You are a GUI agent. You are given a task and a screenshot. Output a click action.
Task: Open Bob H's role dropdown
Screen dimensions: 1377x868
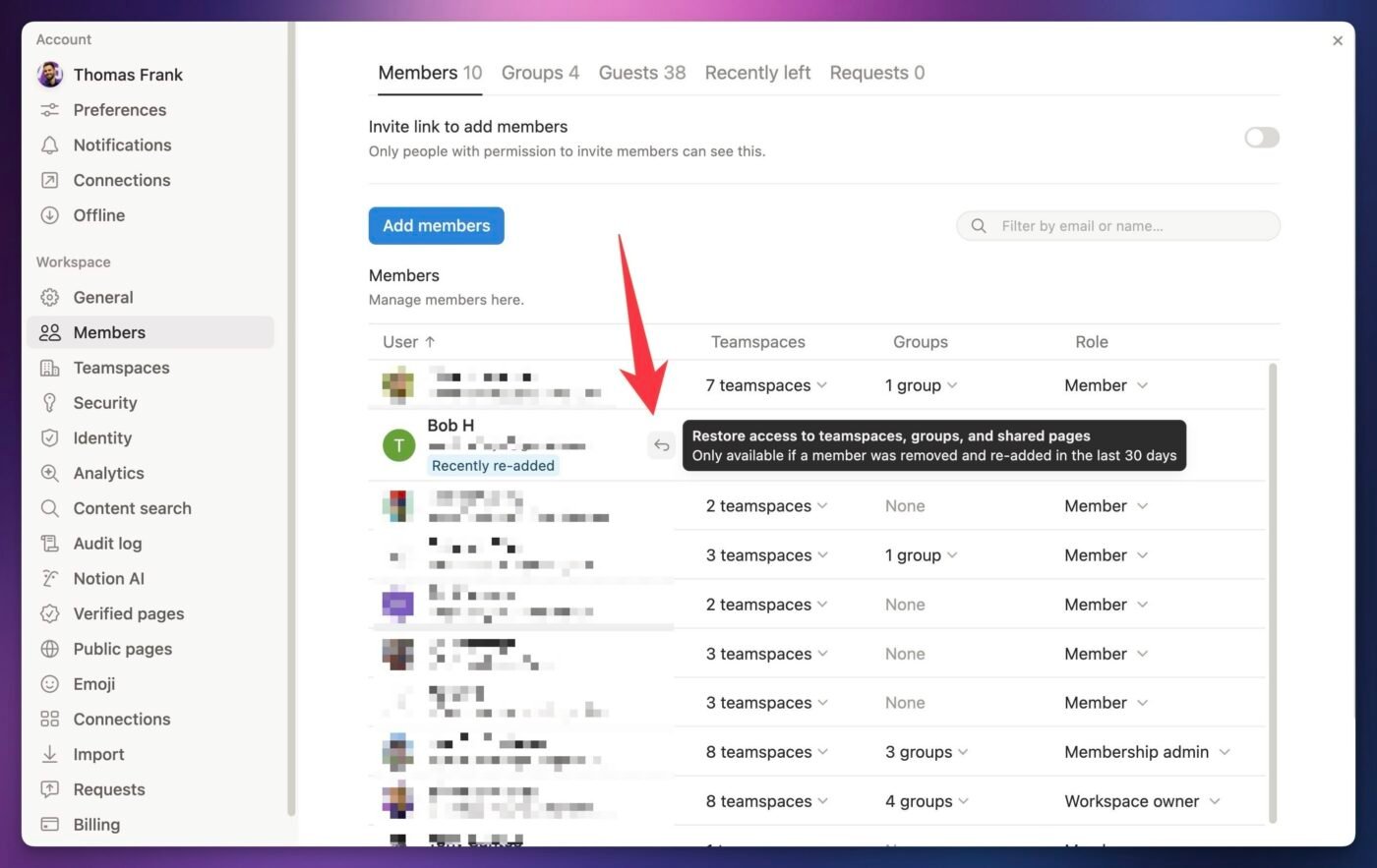(1106, 444)
